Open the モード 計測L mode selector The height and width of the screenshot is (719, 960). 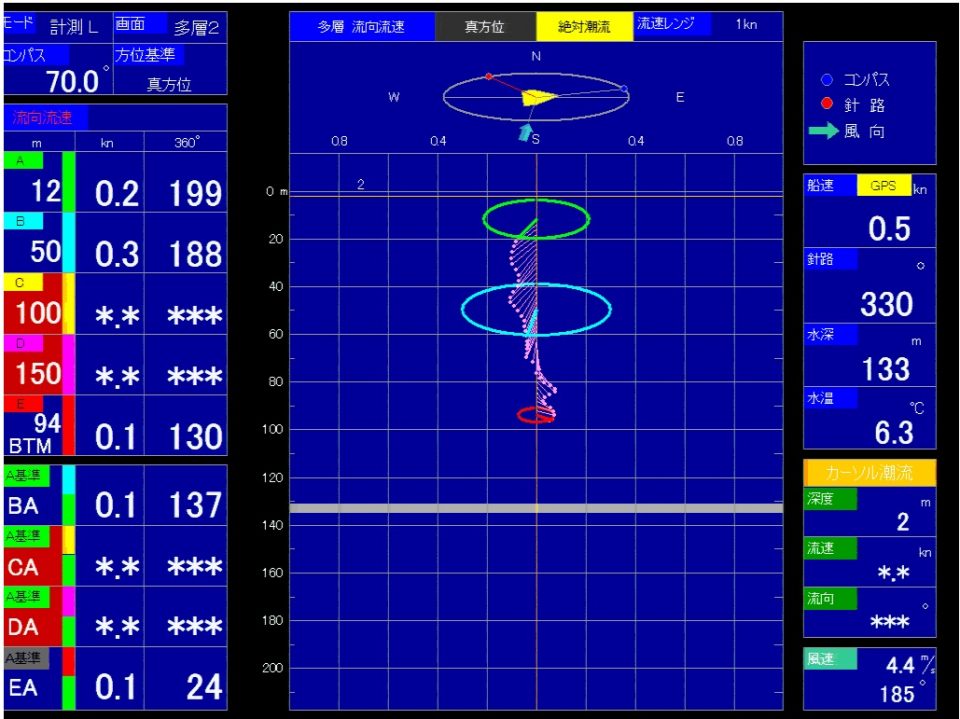pos(56,27)
